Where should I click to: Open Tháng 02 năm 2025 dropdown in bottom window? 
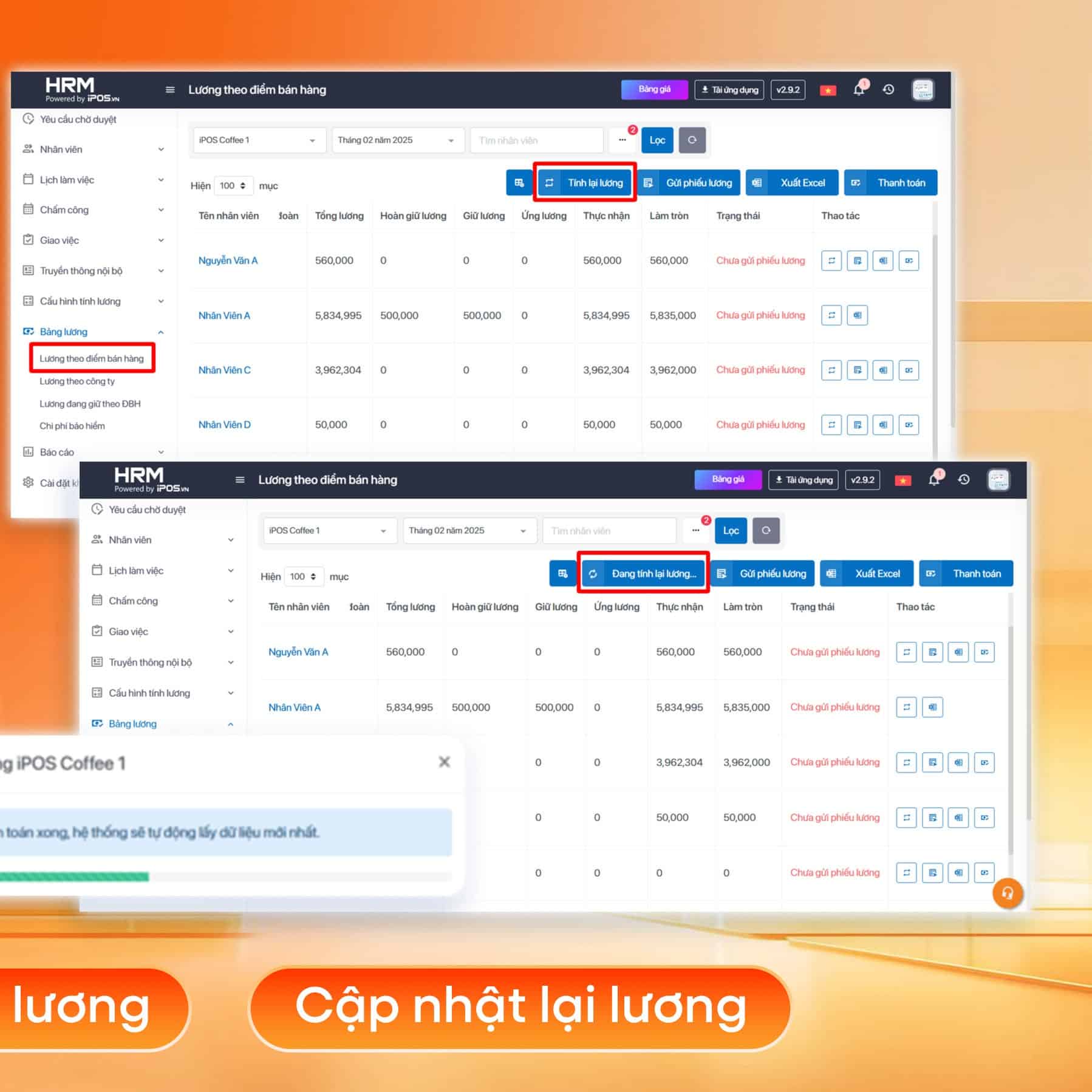(x=470, y=530)
